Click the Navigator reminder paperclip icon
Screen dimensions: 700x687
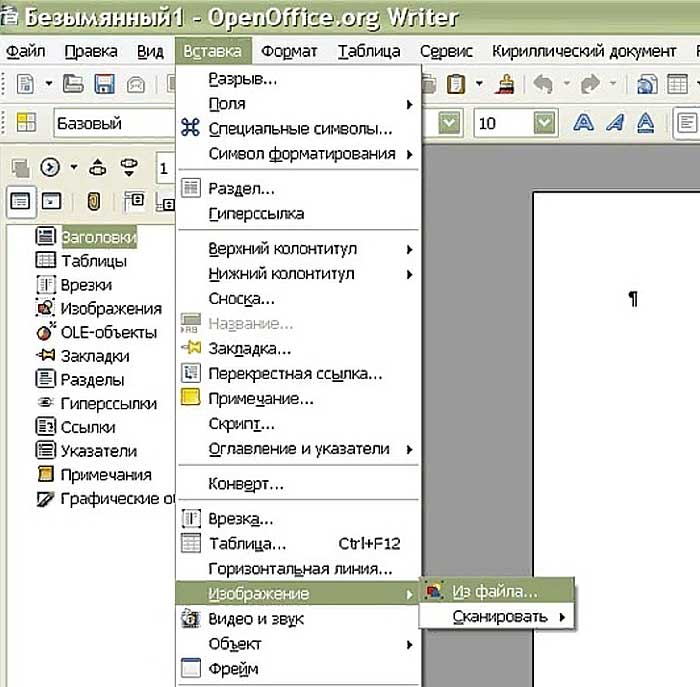point(94,201)
